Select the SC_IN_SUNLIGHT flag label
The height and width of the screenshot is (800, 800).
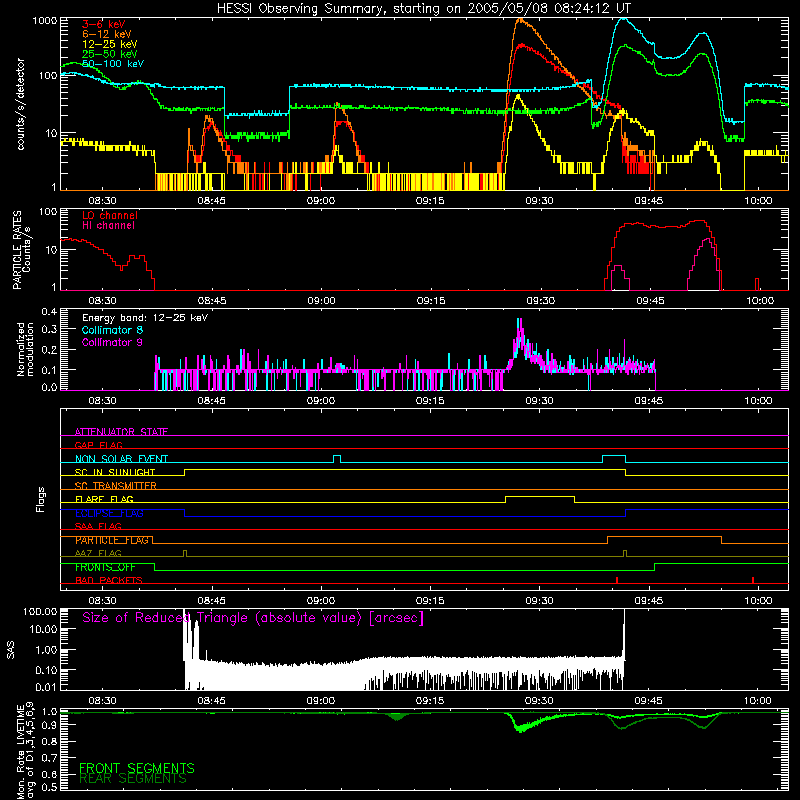click(115, 472)
